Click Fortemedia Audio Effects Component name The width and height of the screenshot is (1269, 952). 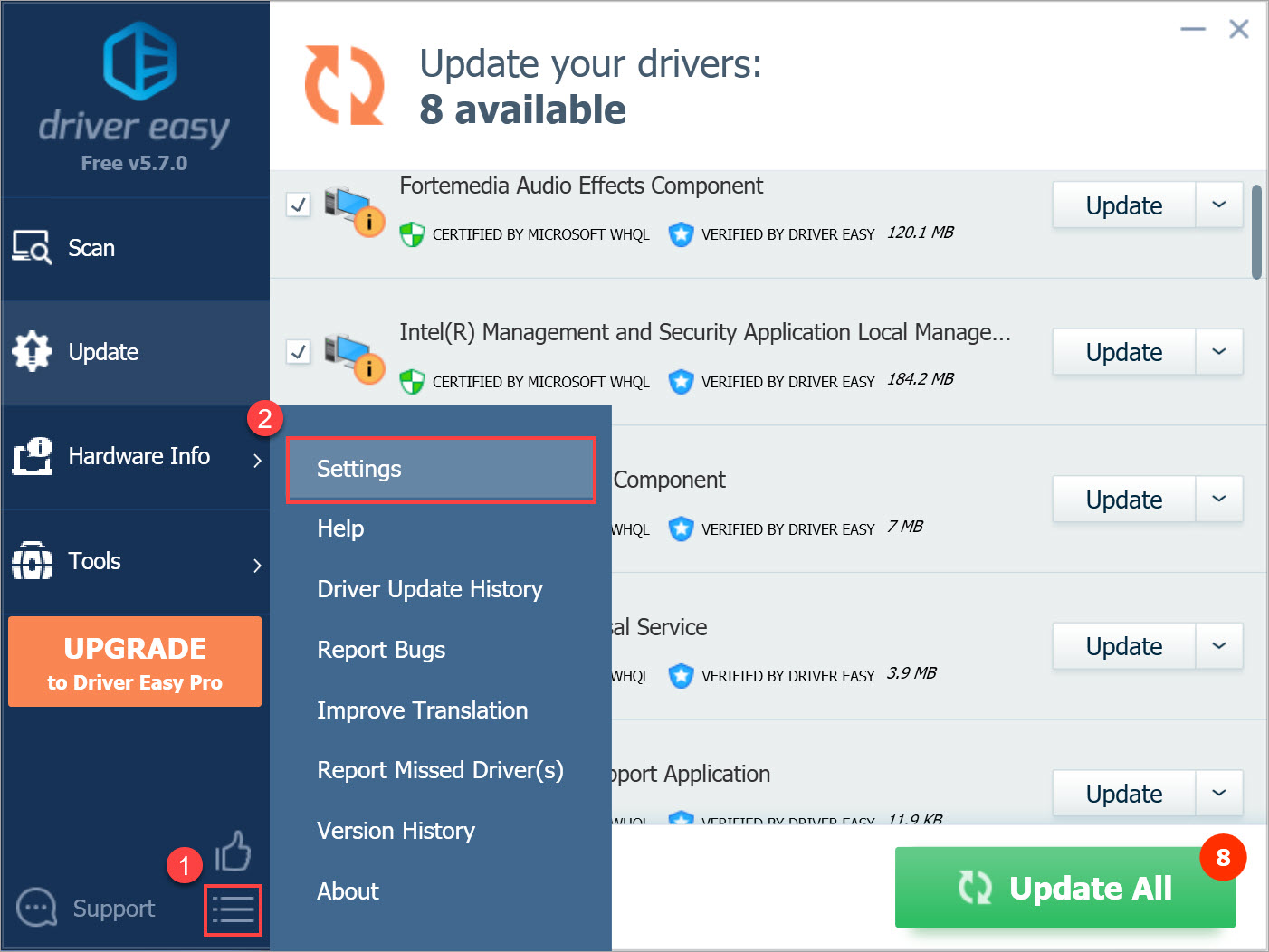(x=581, y=186)
